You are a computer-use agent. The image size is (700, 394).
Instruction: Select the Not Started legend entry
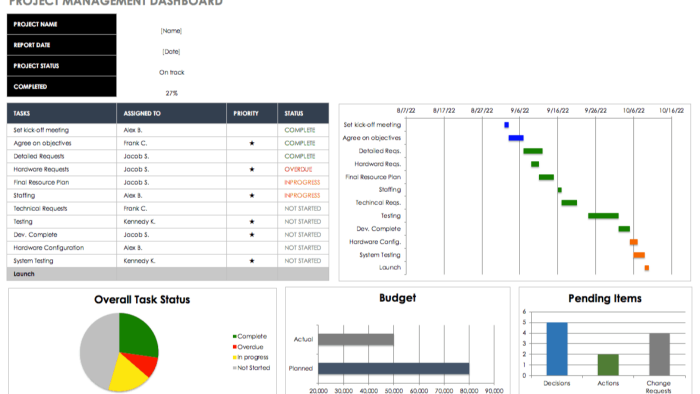pos(251,368)
